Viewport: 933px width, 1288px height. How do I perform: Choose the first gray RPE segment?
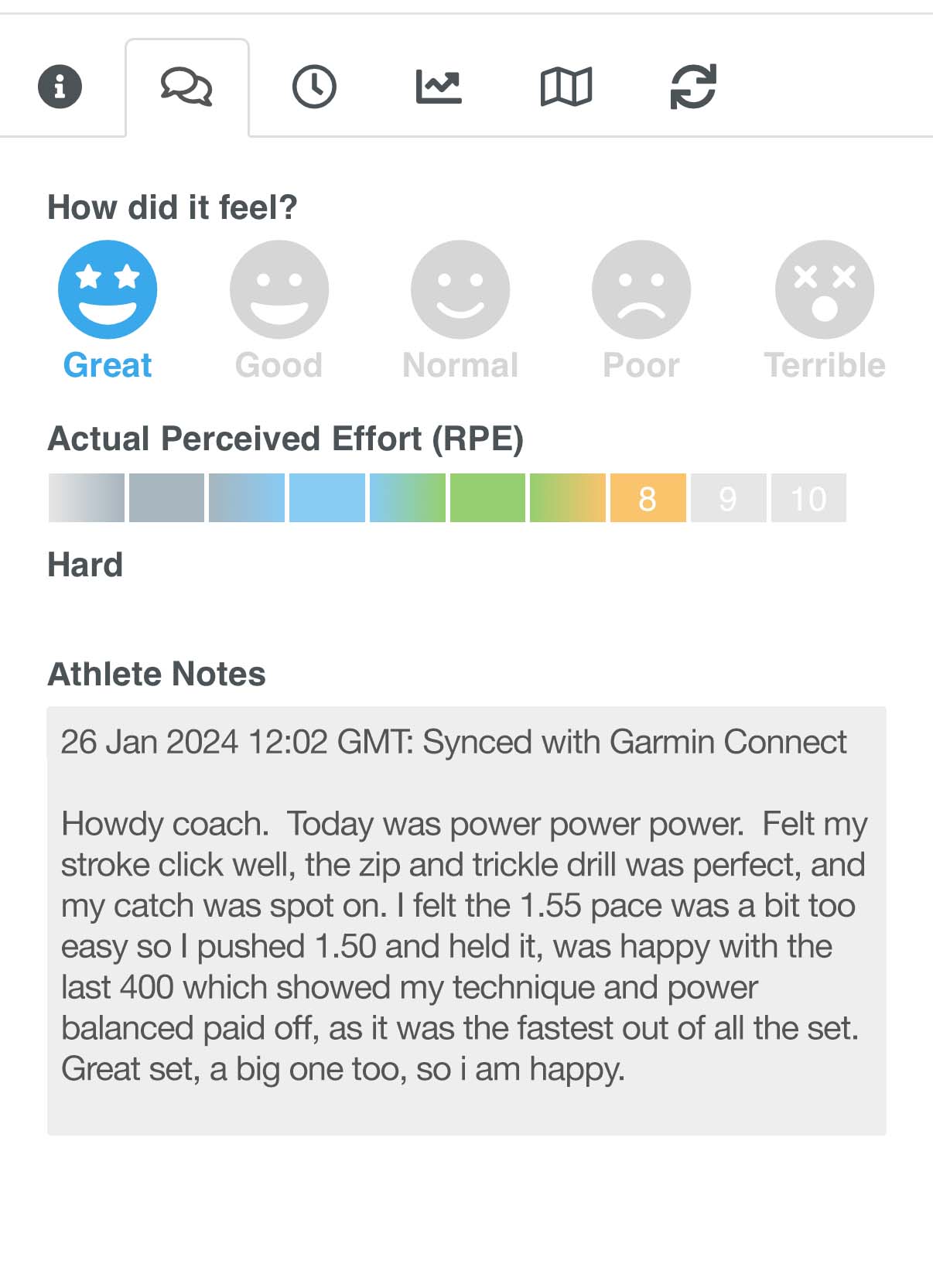[x=86, y=498]
